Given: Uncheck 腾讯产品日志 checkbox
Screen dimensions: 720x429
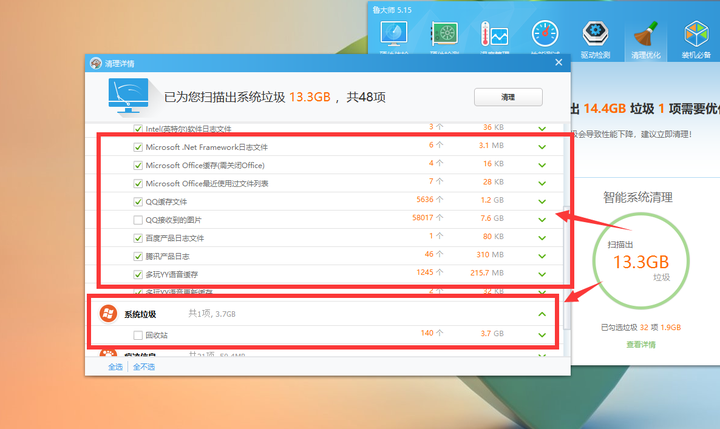Looking at the screenshot, I should click(138, 256).
